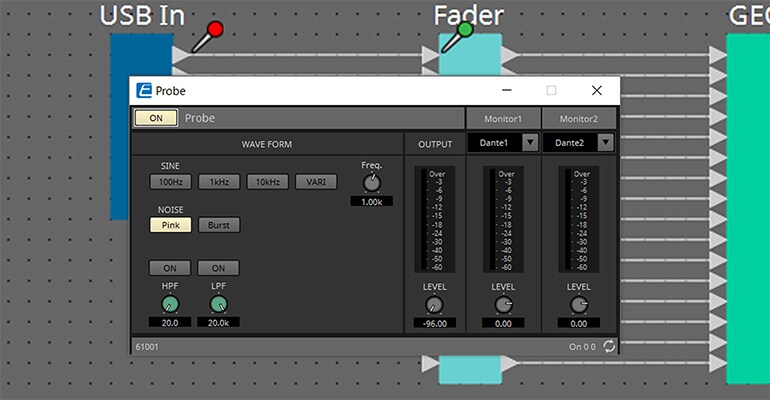Select the 1kHz sine waveform button
The width and height of the screenshot is (770, 400).
(x=219, y=182)
